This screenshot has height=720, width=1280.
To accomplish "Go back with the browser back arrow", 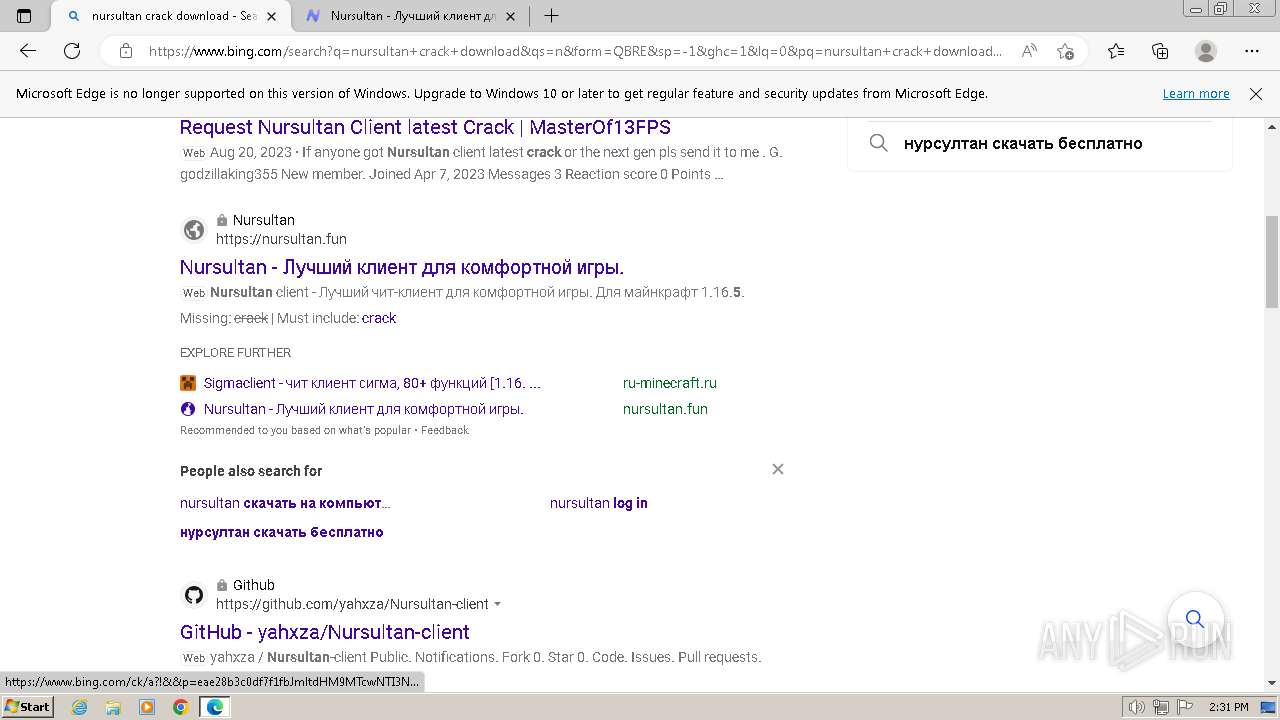I will click(x=28, y=51).
